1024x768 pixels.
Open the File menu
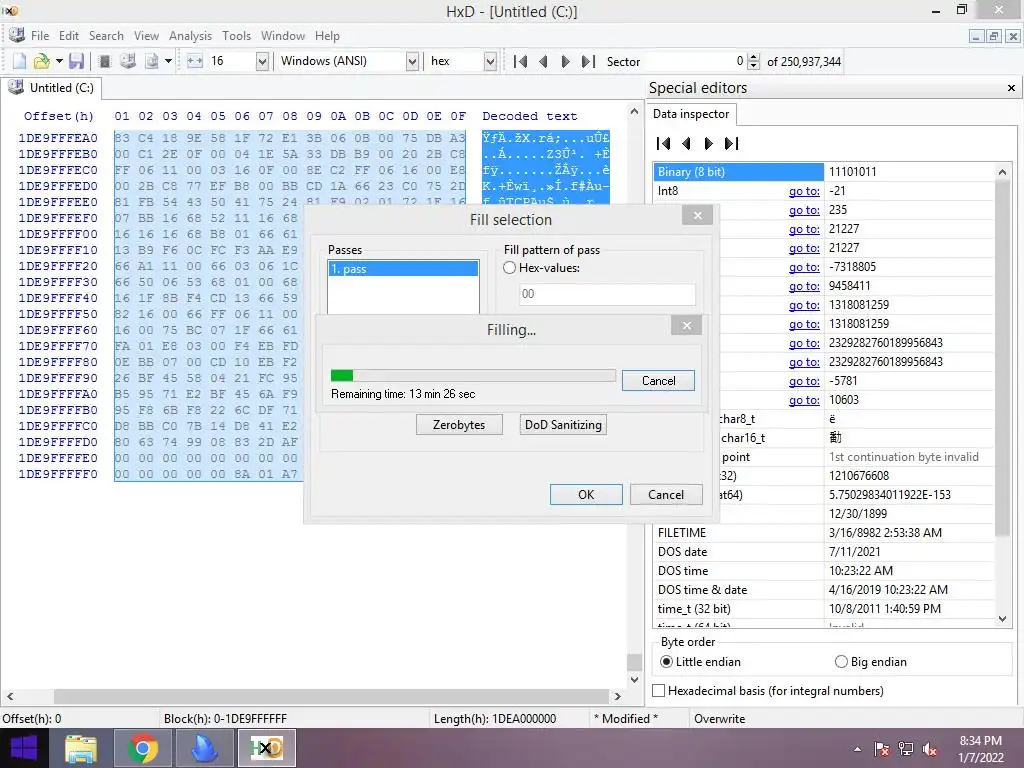click(x=40, y=36)
